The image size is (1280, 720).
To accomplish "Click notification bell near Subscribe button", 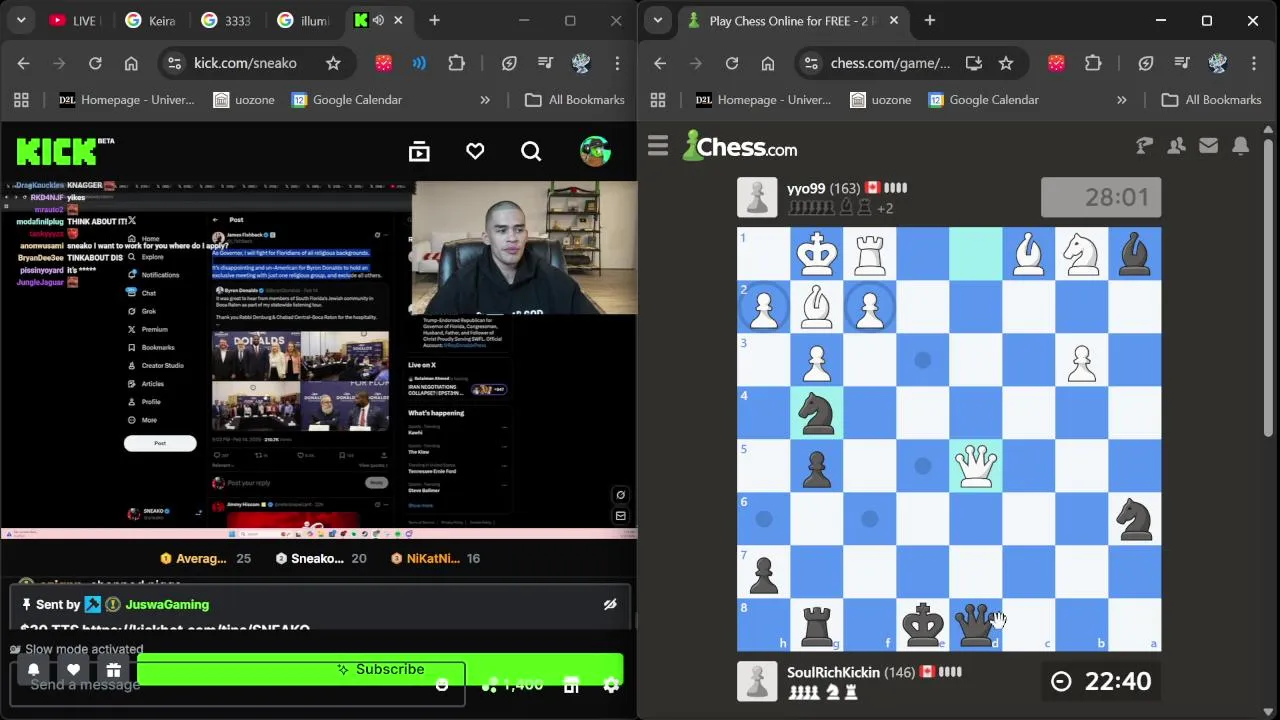I will click(33, 670).
